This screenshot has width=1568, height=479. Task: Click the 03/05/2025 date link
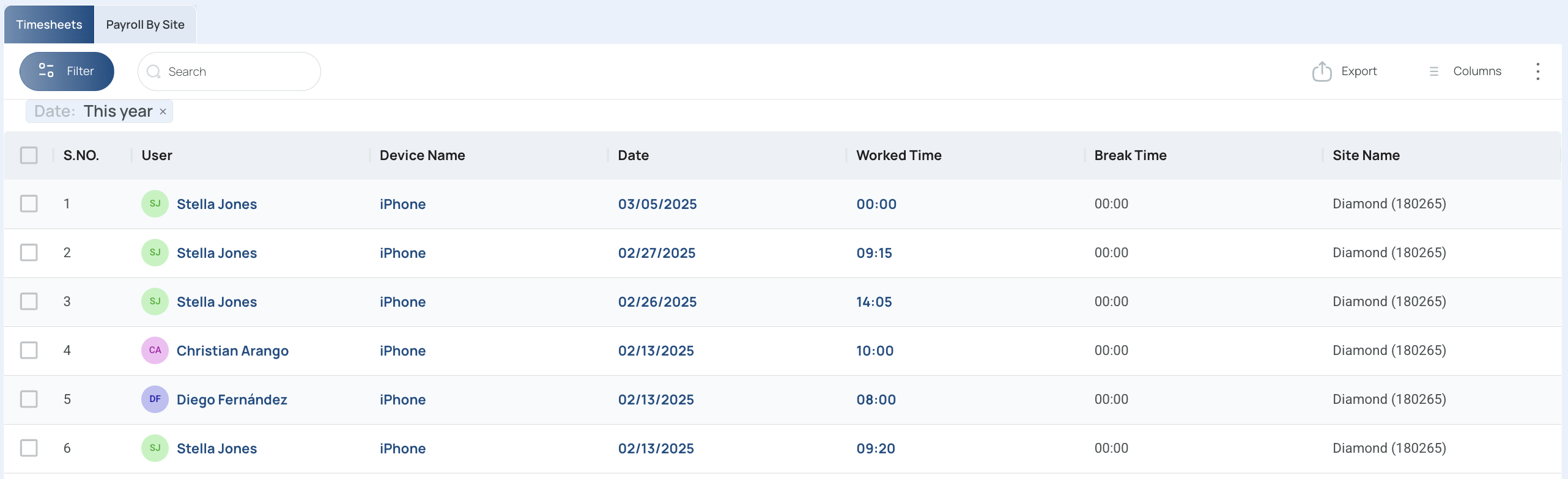click(657, 204)
